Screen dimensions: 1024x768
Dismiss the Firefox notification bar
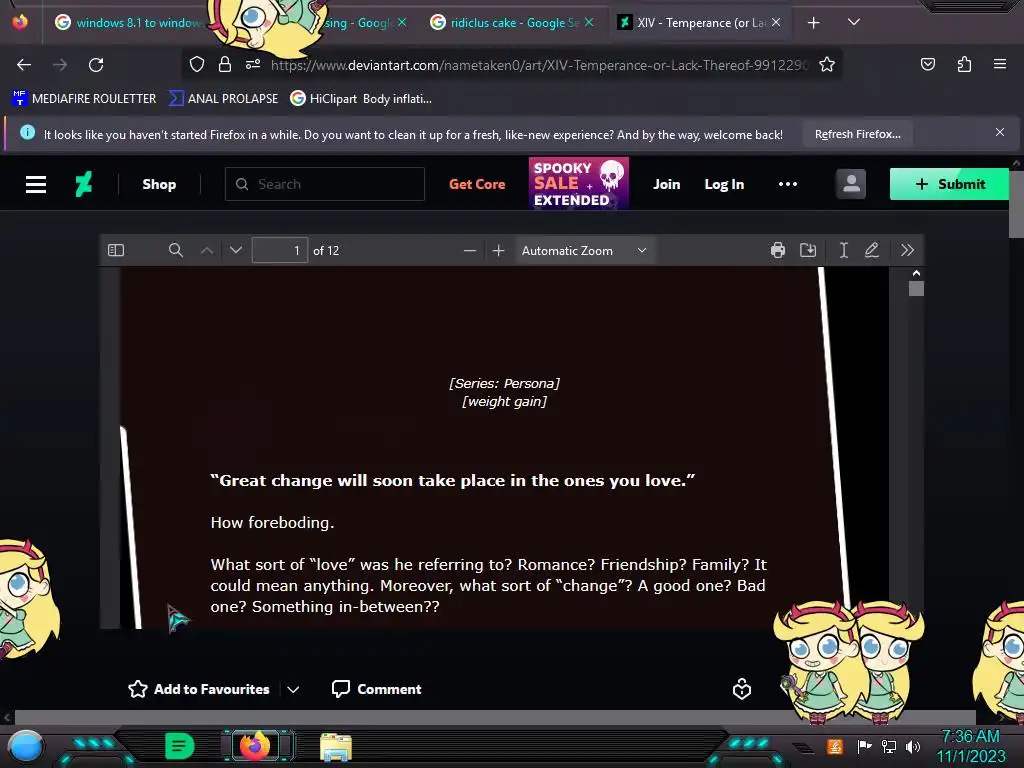point(1000,132)
